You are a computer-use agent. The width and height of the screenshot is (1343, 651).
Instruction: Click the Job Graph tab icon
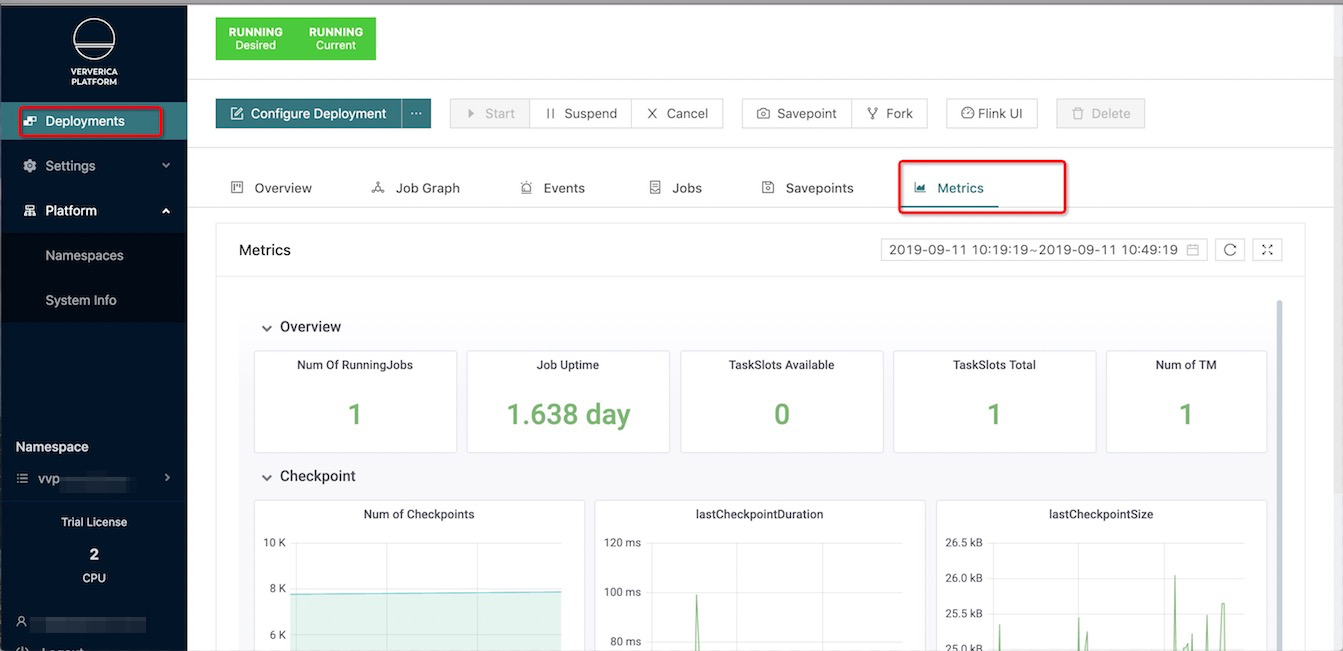(x=378, y=187)
